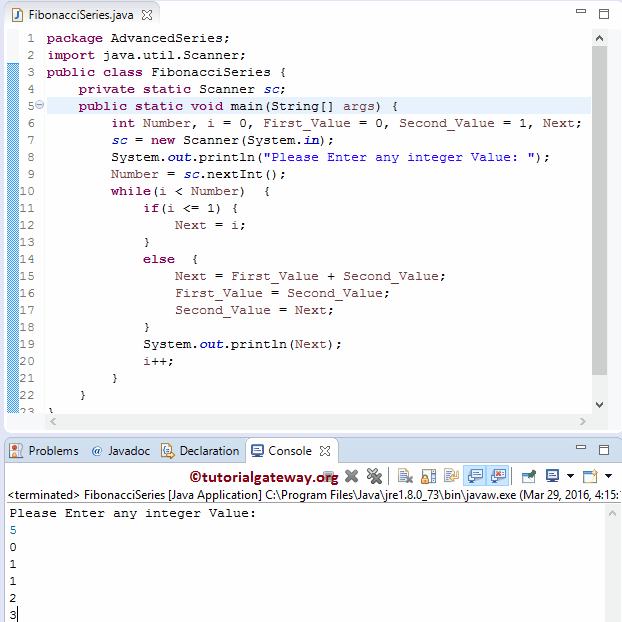Click 'Second_Value = 1' on line 6
Screen dimensions: 622x622
(465, 123)
